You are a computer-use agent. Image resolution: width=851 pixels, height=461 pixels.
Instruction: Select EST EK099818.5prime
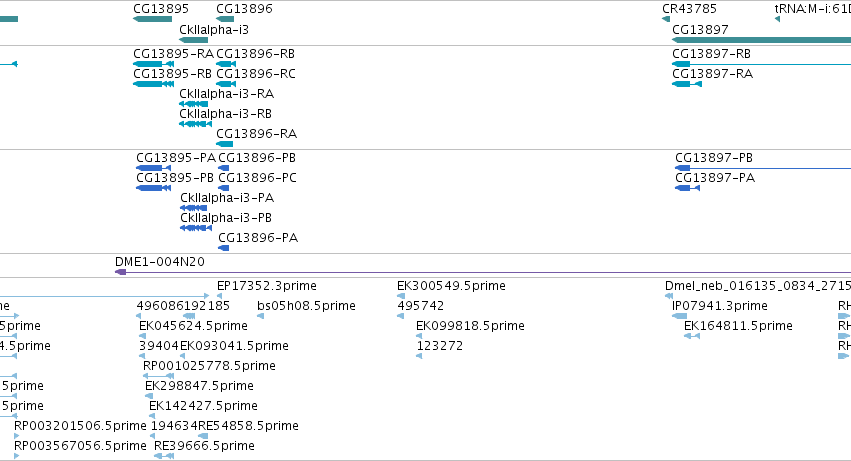(470, 326)
